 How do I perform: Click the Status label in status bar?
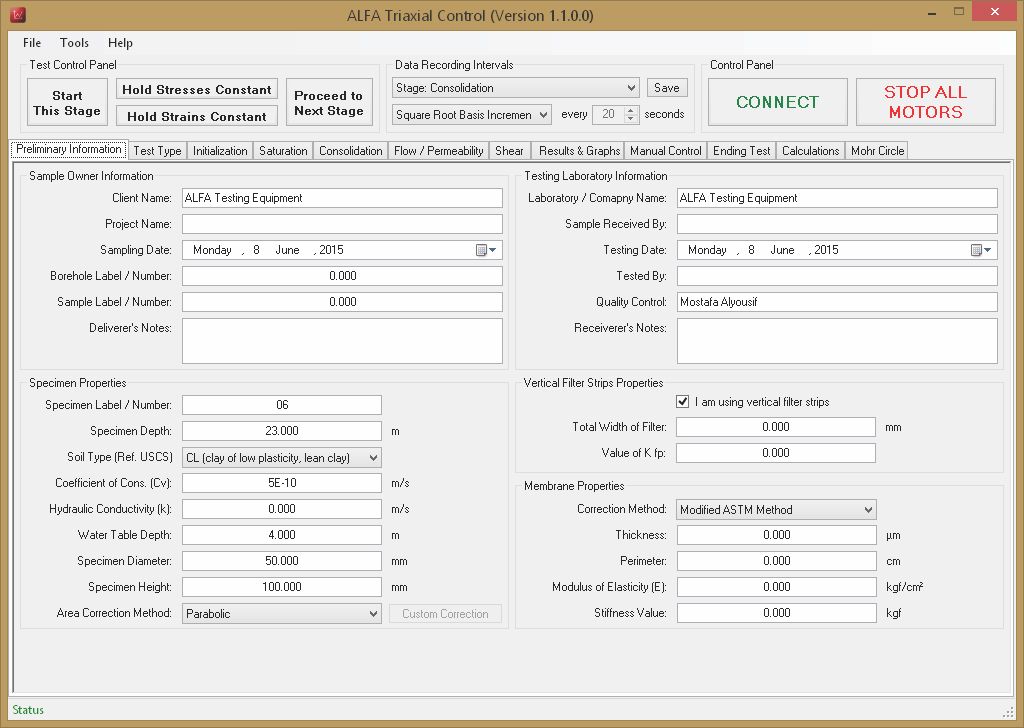click(28, 710)
